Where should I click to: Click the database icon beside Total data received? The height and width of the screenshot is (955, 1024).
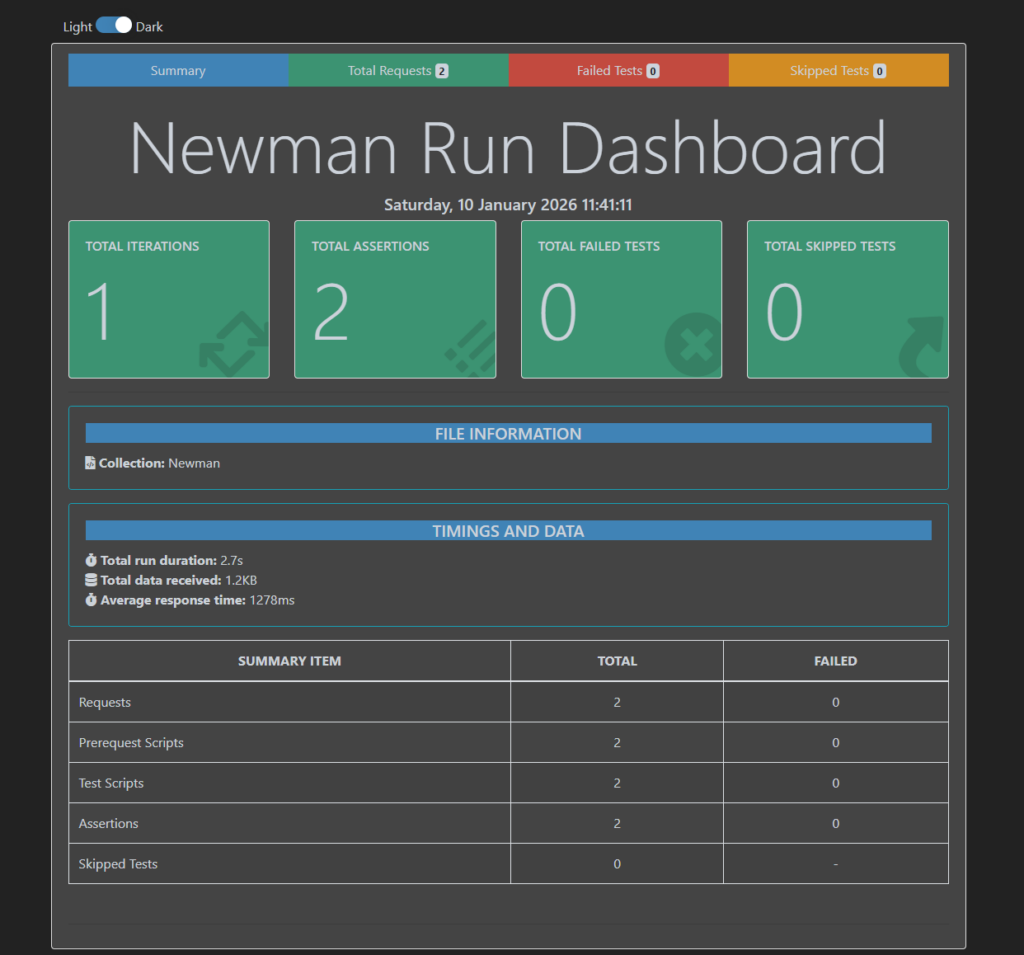point(91,580)
